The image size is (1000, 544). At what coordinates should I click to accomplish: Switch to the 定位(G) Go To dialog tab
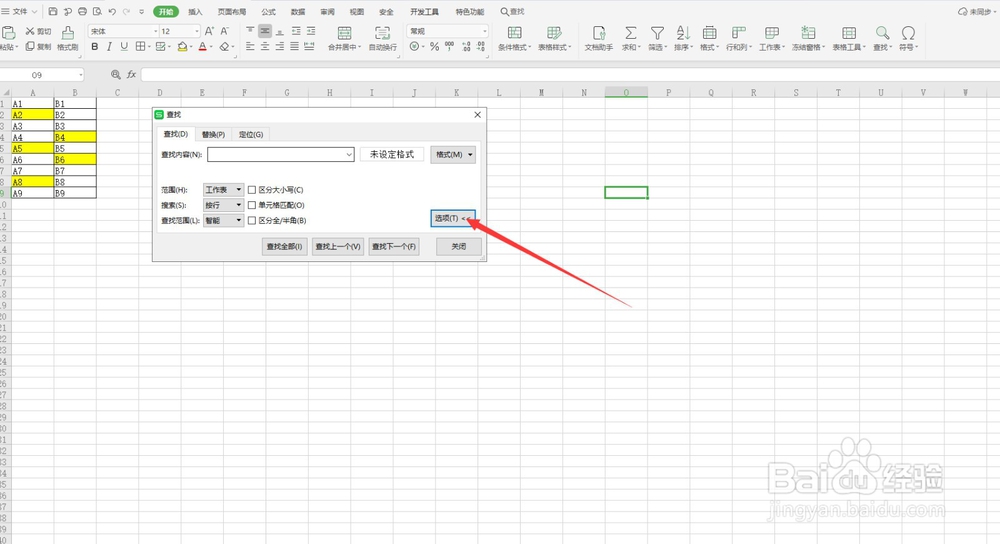point(251,135)
